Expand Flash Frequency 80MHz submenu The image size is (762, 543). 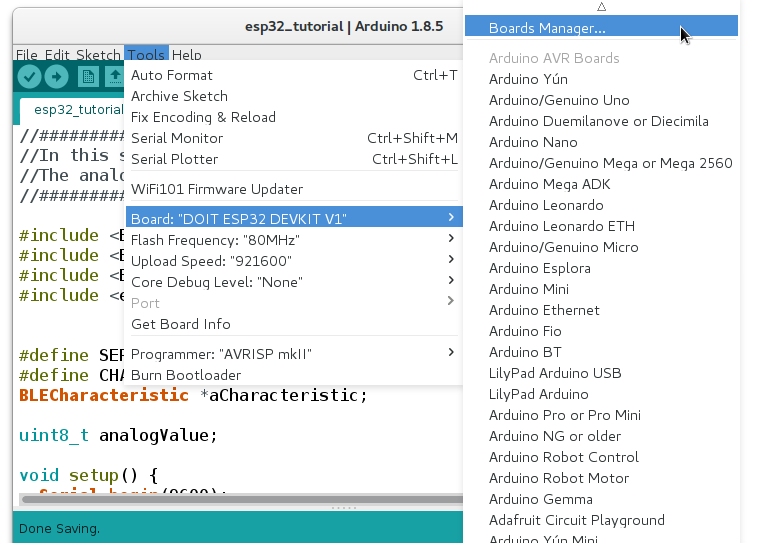coord(294,240)
